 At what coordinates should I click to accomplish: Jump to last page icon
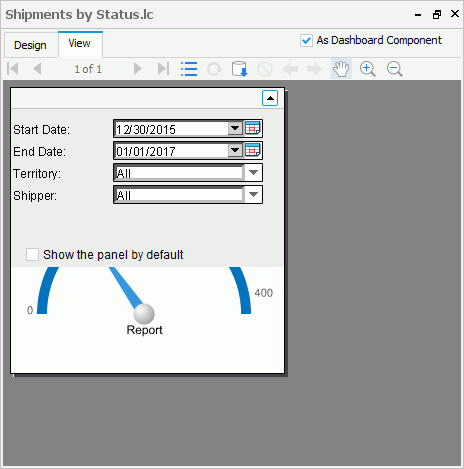click(x=163, y=69)
